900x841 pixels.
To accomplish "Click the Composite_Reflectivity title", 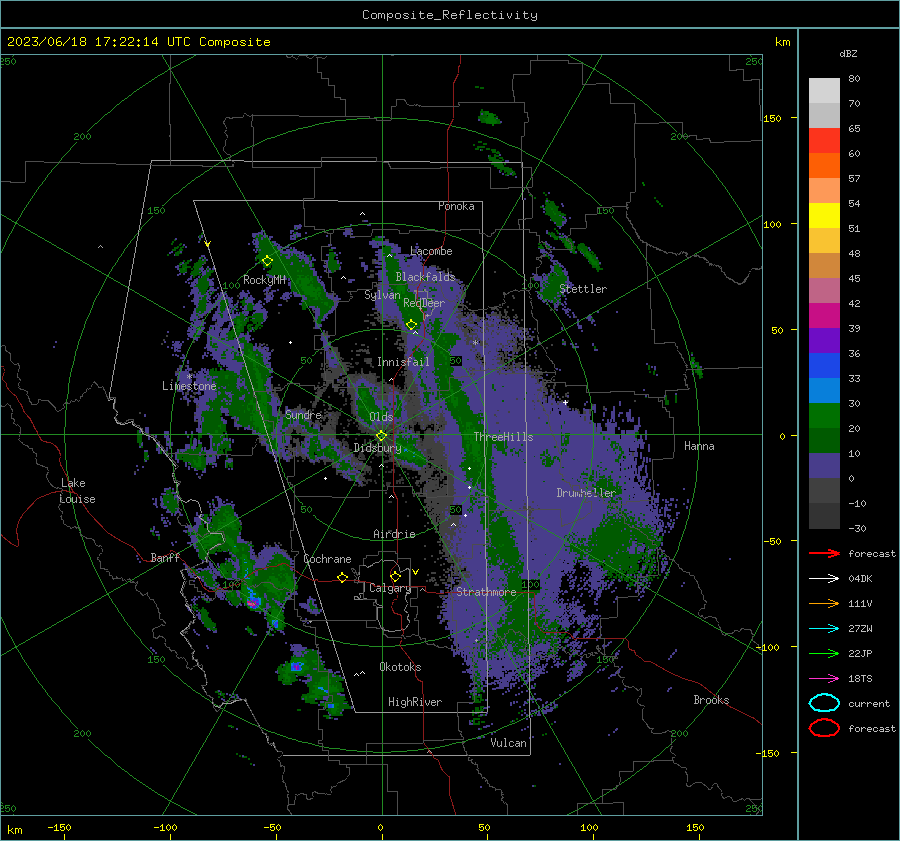I will tap(450, 15).
